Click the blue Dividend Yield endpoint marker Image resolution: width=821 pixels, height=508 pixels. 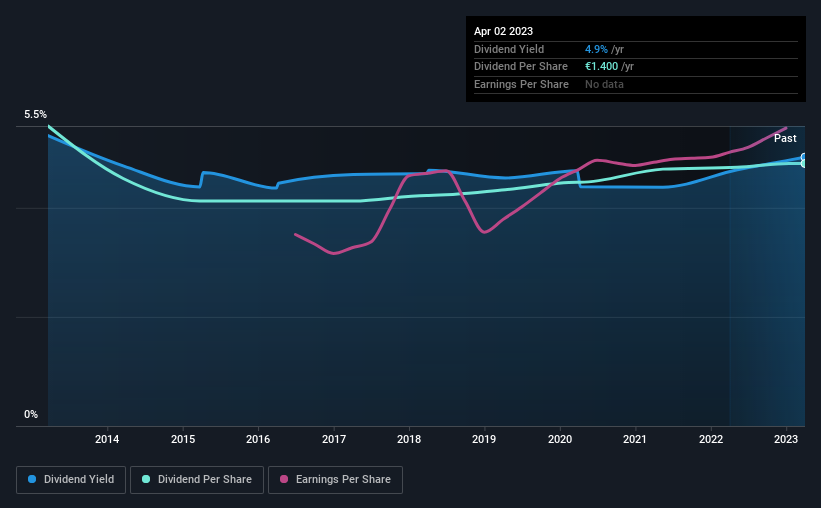pos(804,157)
